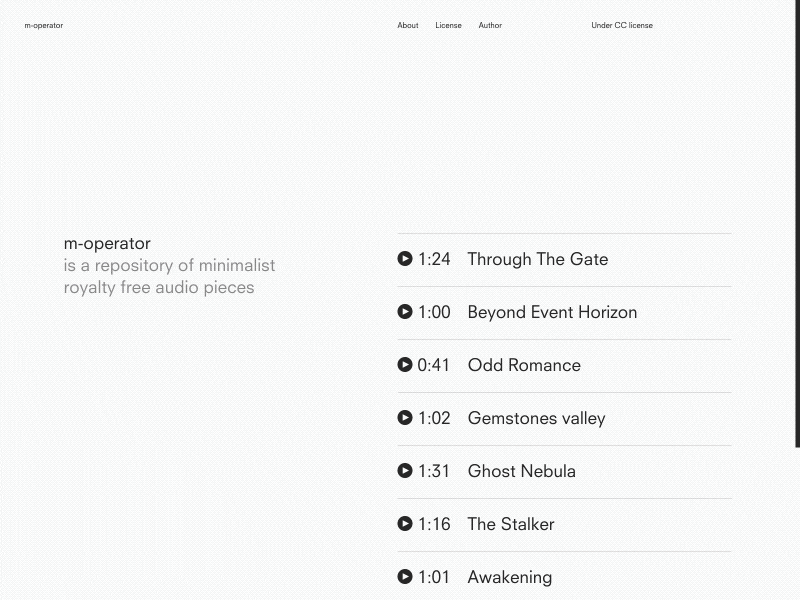800x600 pixels.
Task: Open the About page
Action: [x=407, y=25]
